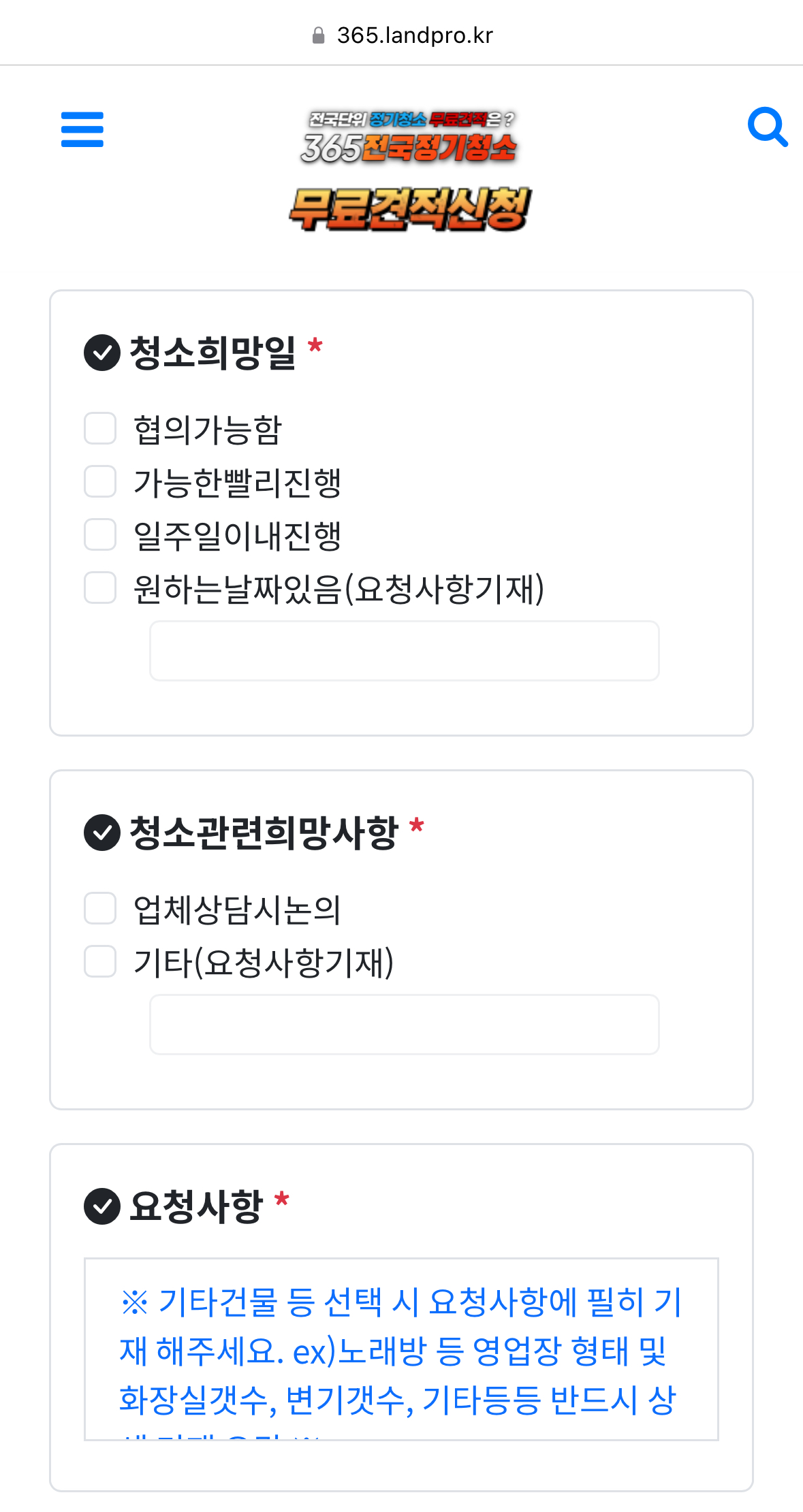Focus the text field under 원하는날짜있음
This screenshot has height=1512, width=803.
pos(405,651)
